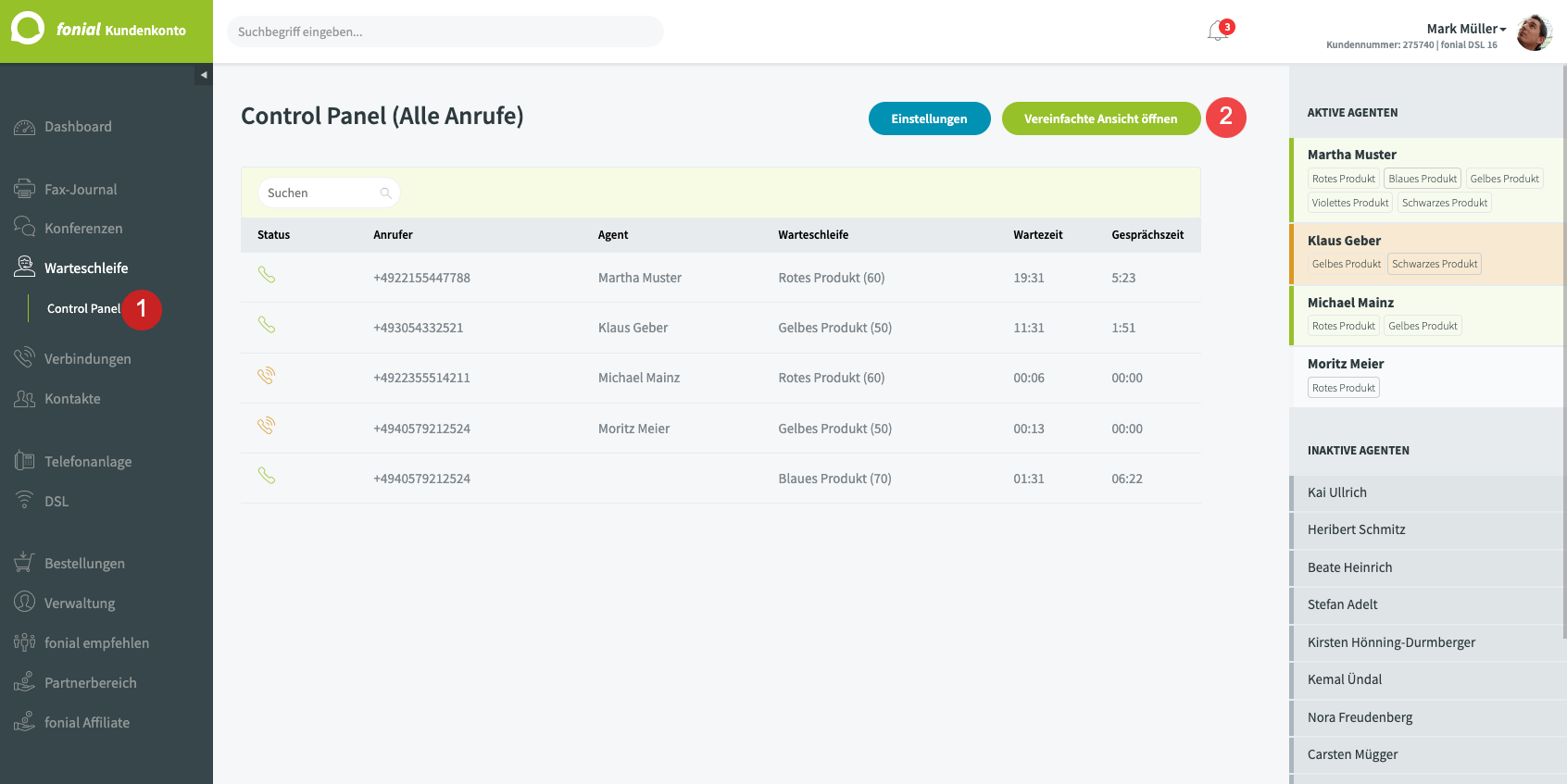Click call status icon for Blaues Produkt (70) row

click(267, 476)
